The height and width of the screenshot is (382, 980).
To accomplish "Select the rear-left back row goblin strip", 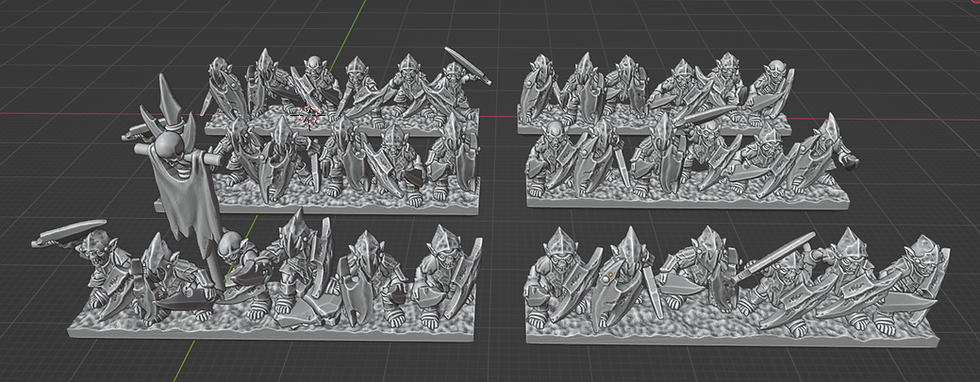I will (x=342, y=91).
